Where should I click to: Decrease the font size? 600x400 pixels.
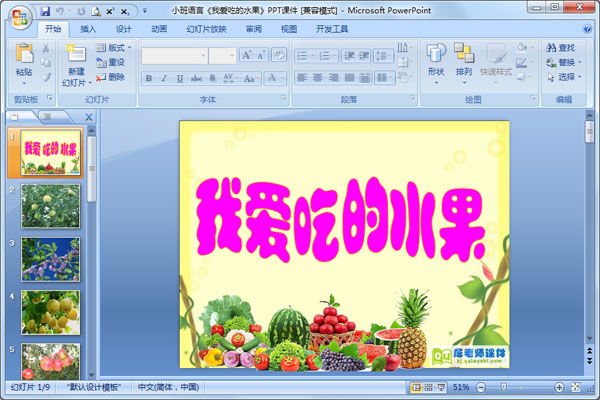[x=261, y=56]
